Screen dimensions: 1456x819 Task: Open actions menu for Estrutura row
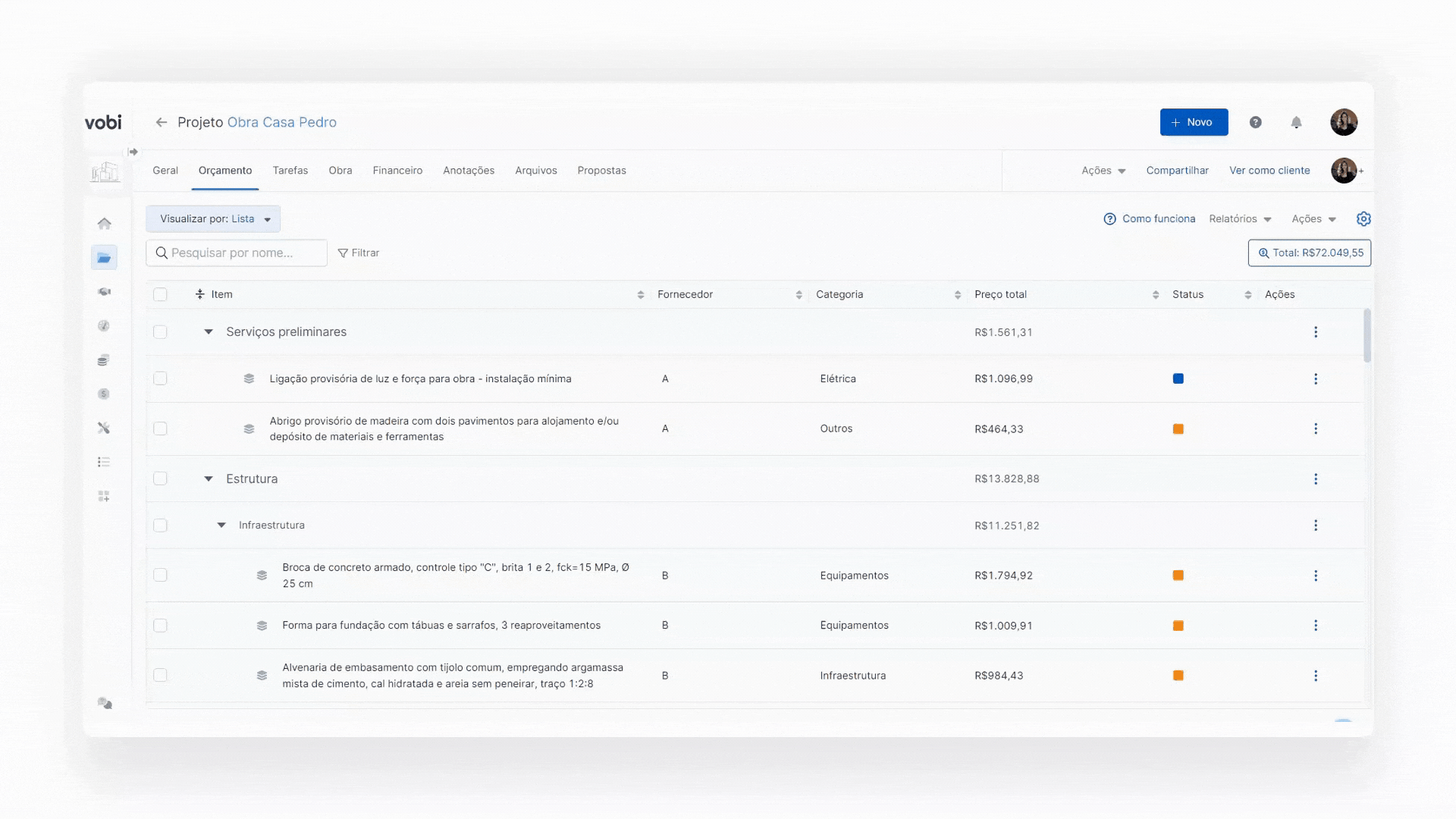pos(1315,479)
